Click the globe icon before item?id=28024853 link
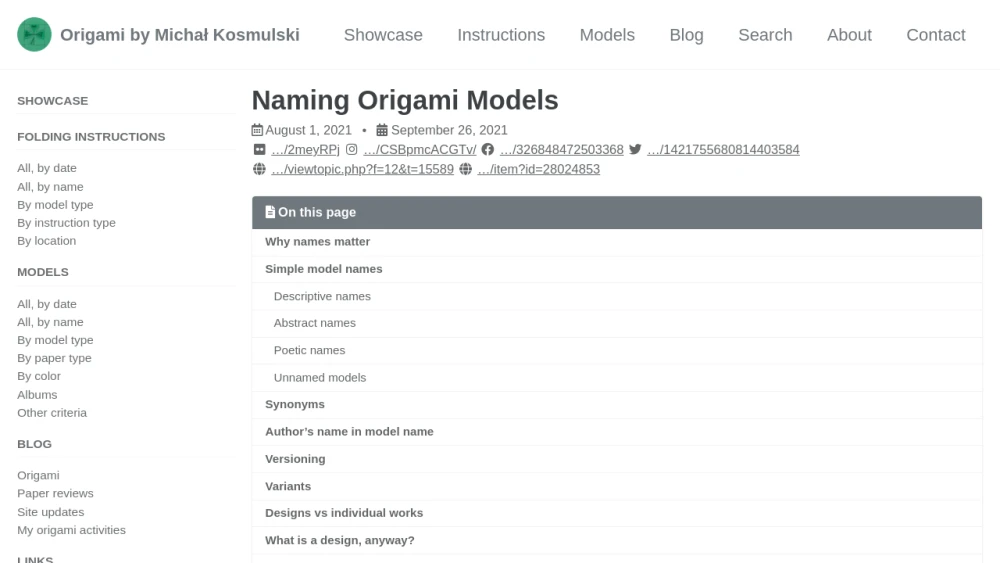1000x563 pixels. [x=466, y=170]
